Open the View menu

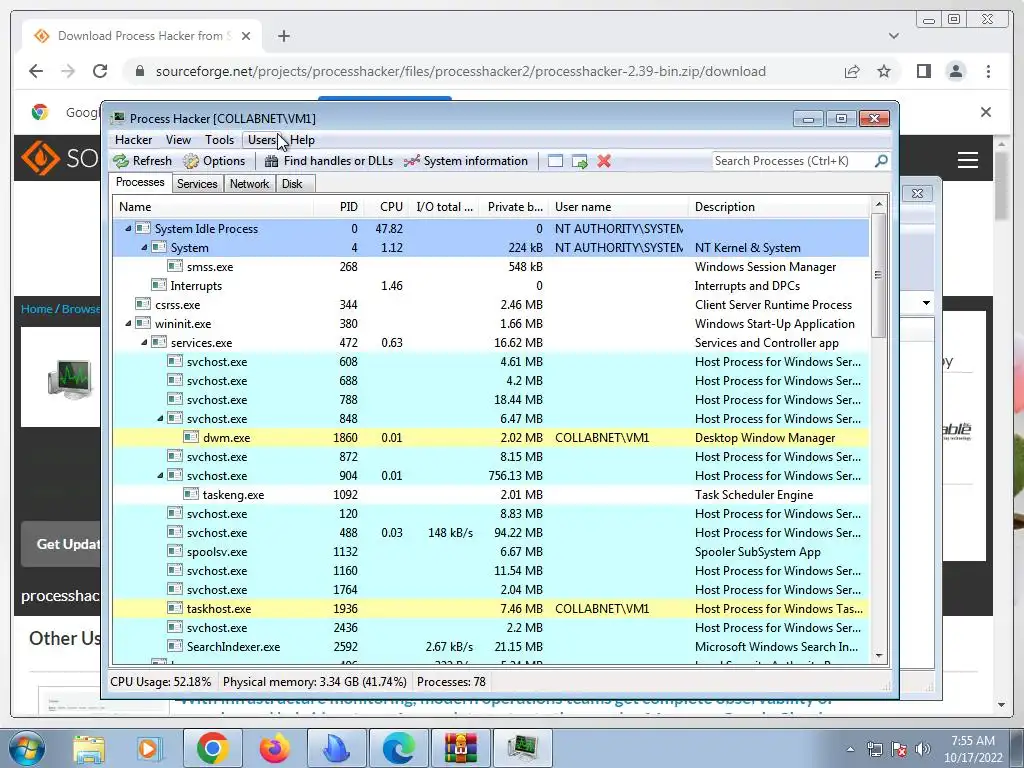178,140
